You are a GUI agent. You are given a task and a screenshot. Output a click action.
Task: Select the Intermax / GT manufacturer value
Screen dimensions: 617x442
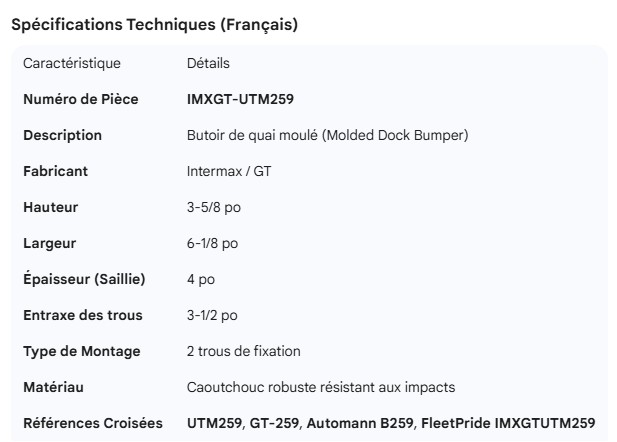(229, 171)
